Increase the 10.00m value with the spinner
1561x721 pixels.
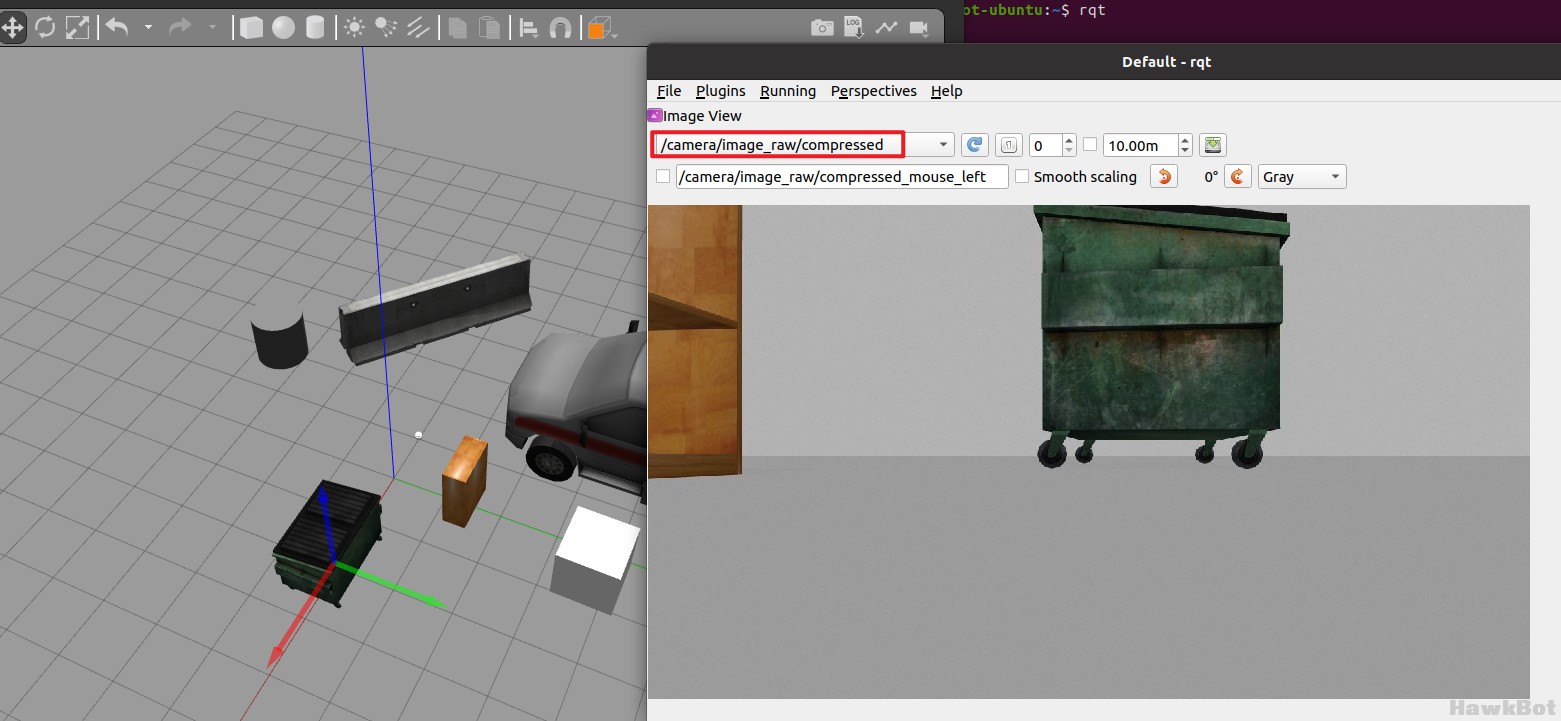coord(1185,140)
